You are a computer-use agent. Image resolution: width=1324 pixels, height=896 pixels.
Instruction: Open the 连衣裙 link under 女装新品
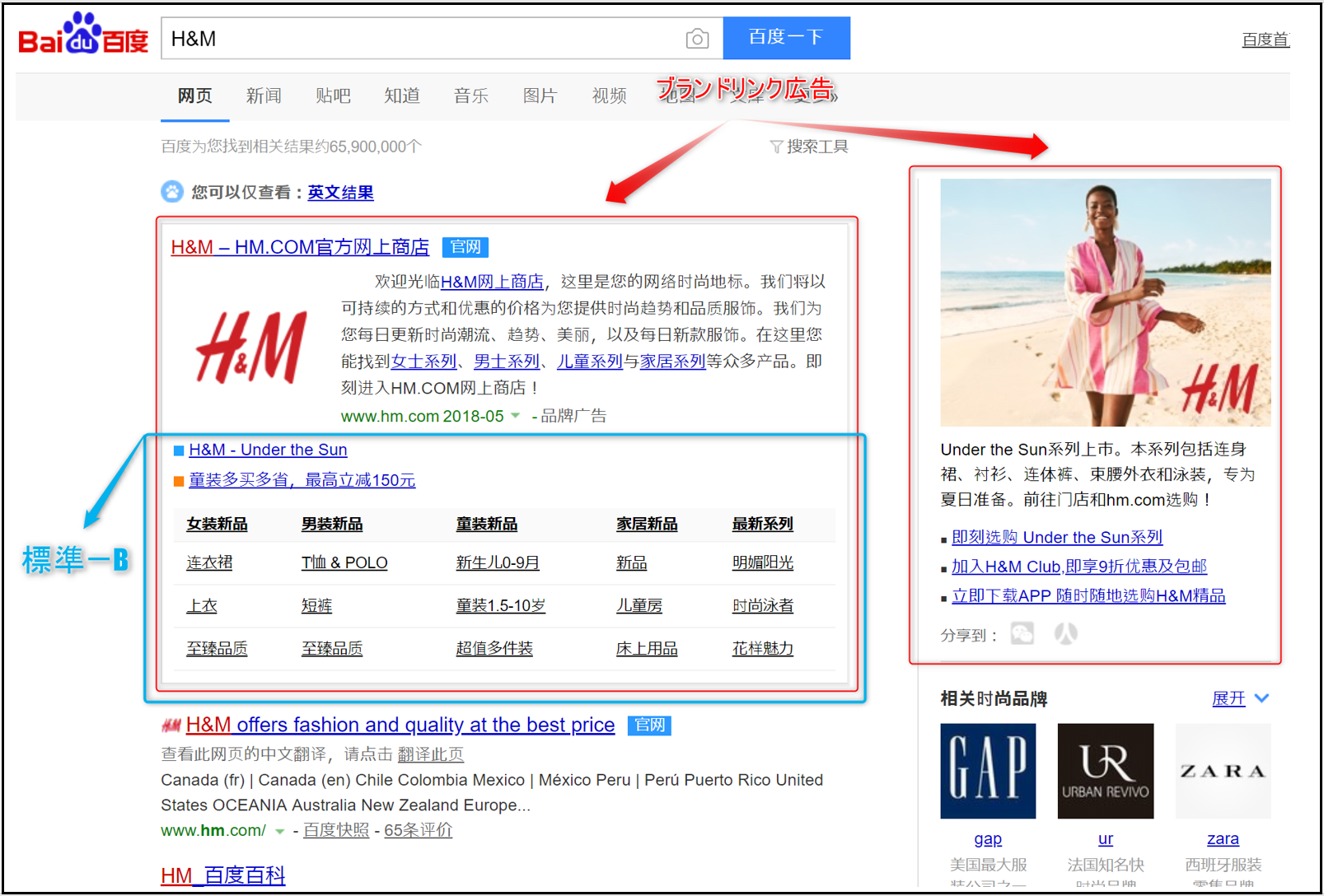(209, 562)
